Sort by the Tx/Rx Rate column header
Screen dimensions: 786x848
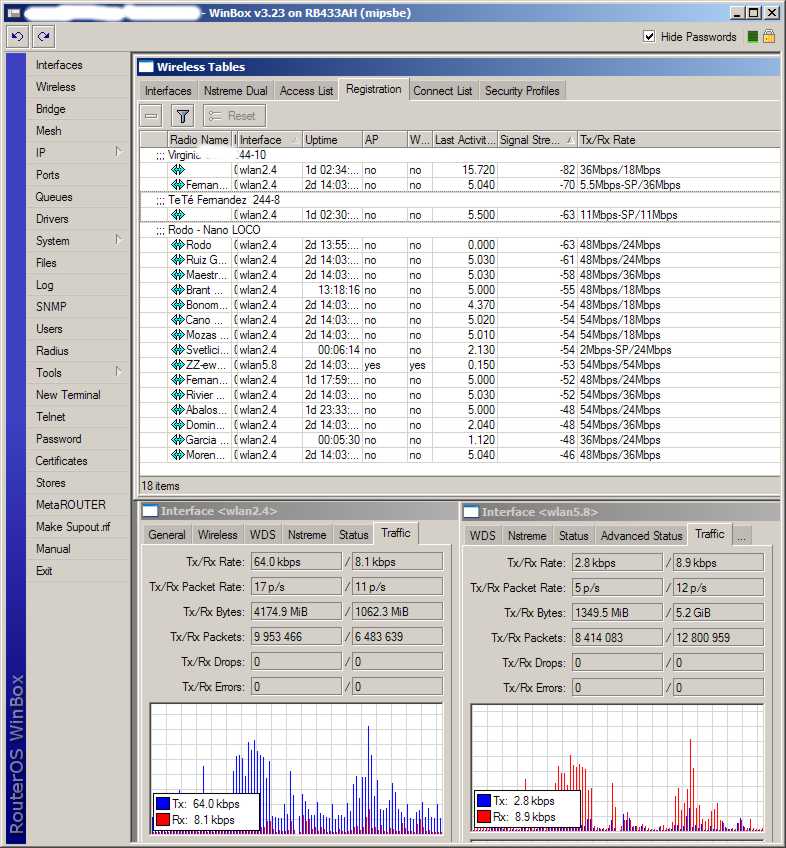click(679, 140)
